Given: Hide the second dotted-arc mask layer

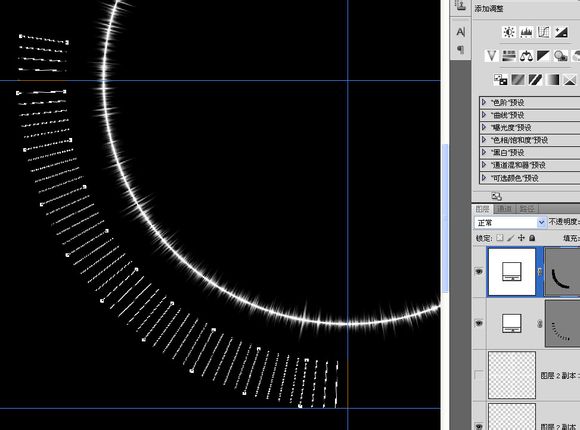Looking at the screenshot, I should [479, 323].
